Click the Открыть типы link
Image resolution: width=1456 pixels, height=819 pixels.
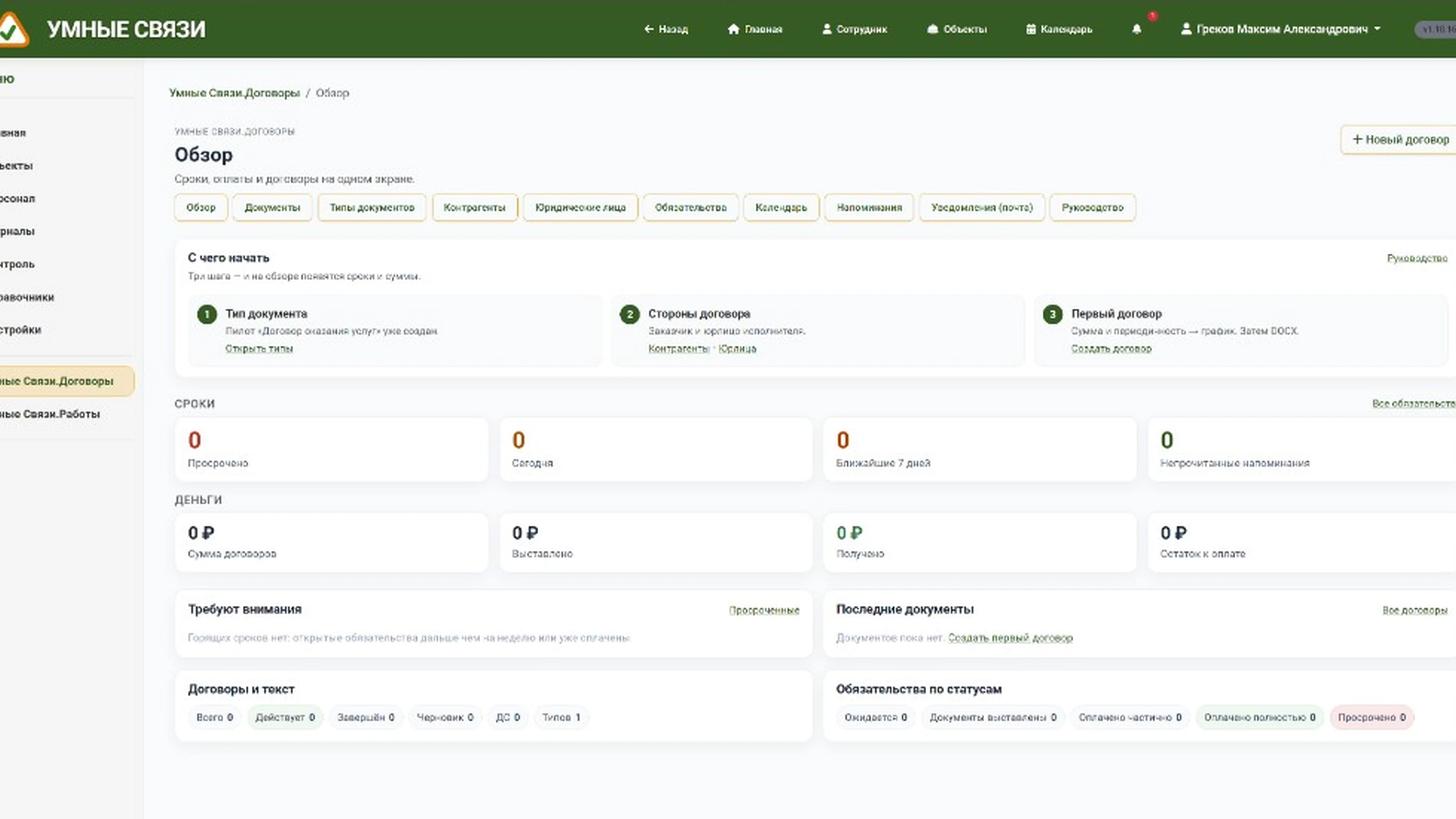click(x=259, y=349)
